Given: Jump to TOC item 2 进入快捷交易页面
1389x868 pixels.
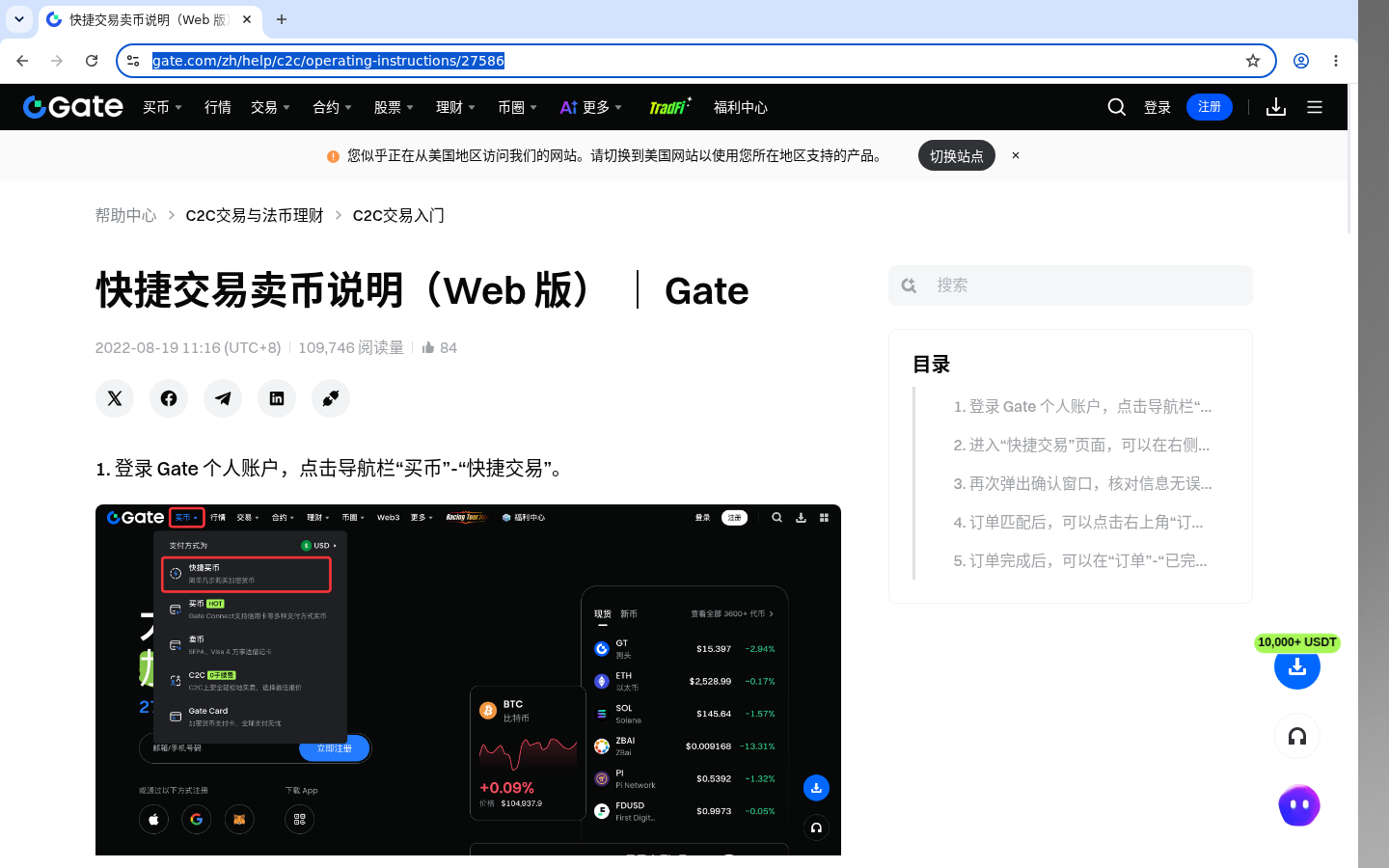Looking at the screenshot, I should click(x=1081, y=445).
